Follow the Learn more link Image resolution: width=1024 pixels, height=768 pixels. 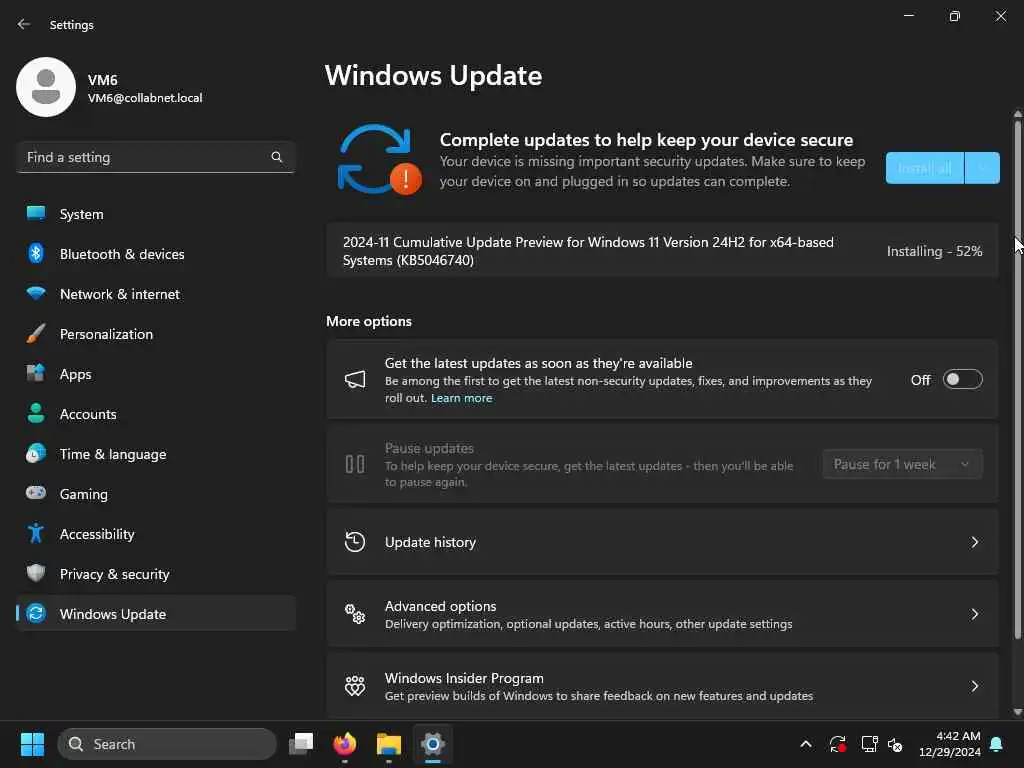pyautogui.click(x=461, y=398)
